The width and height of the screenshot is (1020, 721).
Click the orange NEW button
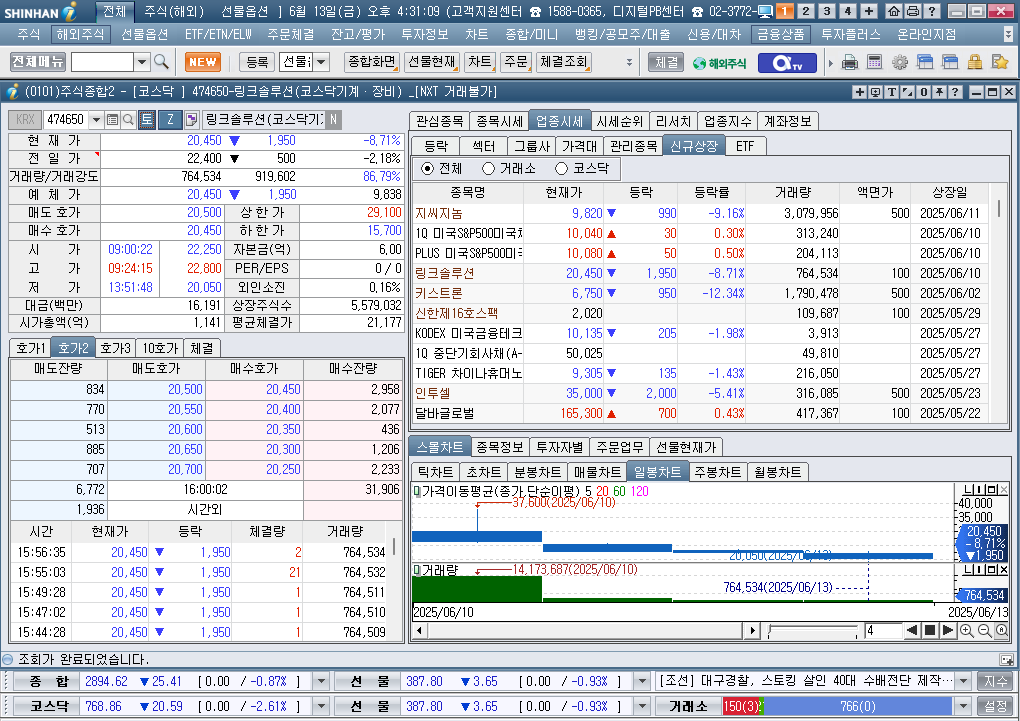(203, 62)
